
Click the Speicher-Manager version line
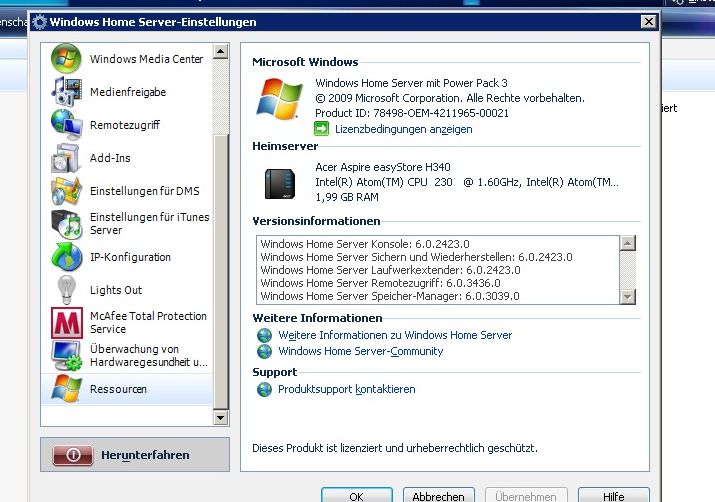tap(390, 296)
